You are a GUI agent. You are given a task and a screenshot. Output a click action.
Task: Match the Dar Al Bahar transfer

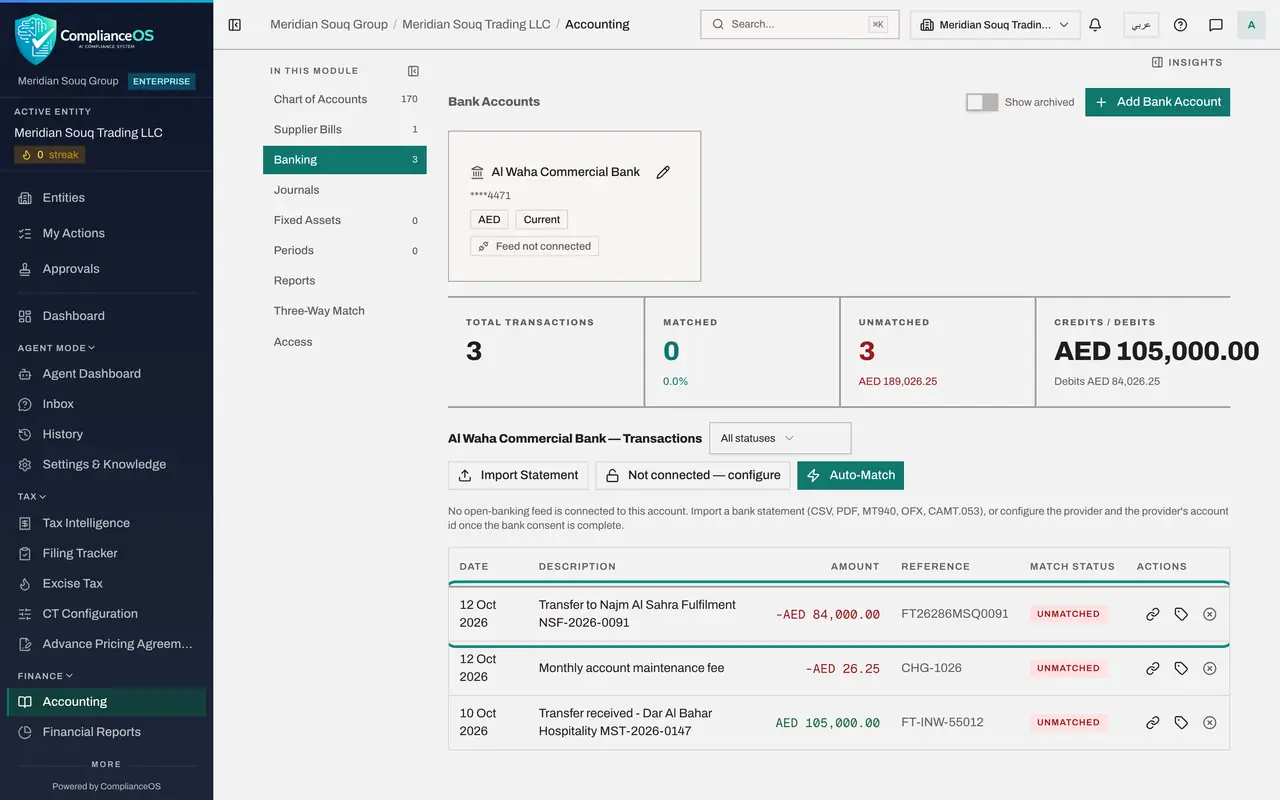(x=1153, y=722)
